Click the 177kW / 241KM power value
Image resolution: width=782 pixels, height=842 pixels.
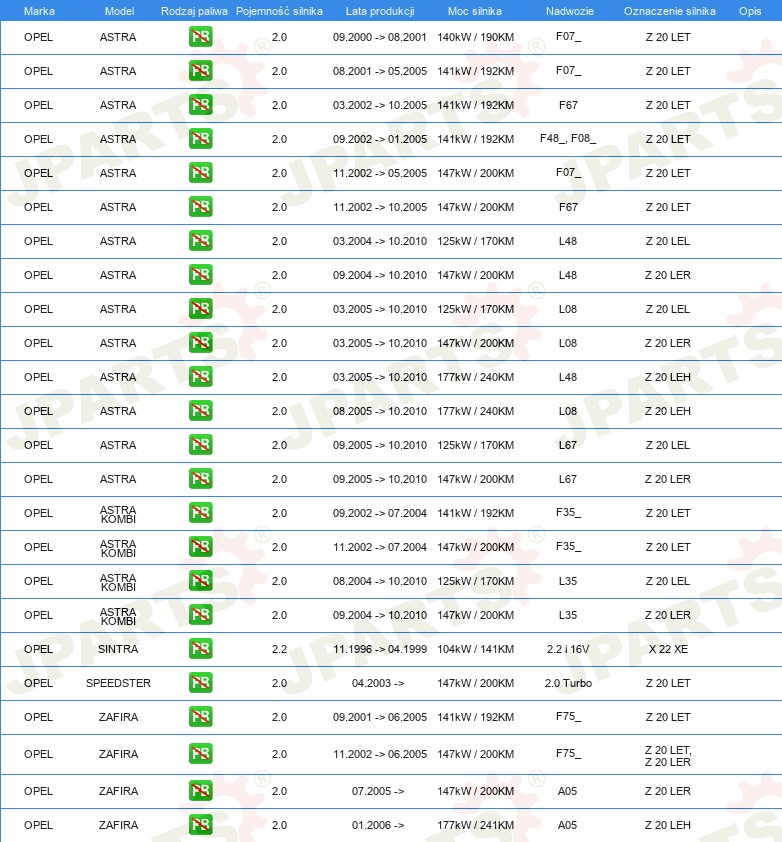pyautogui.click(x=475, y=825)
